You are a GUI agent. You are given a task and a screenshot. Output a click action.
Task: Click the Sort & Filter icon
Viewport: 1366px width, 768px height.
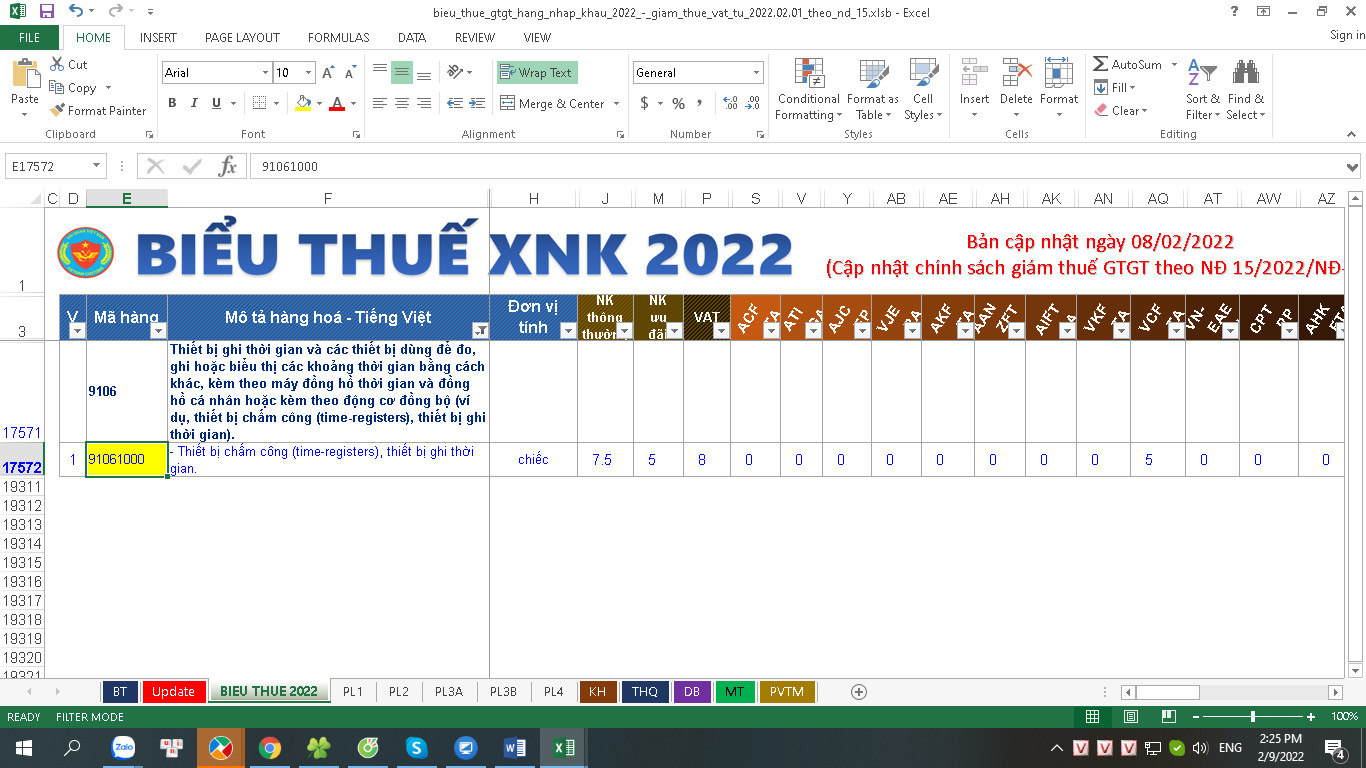1202,74
